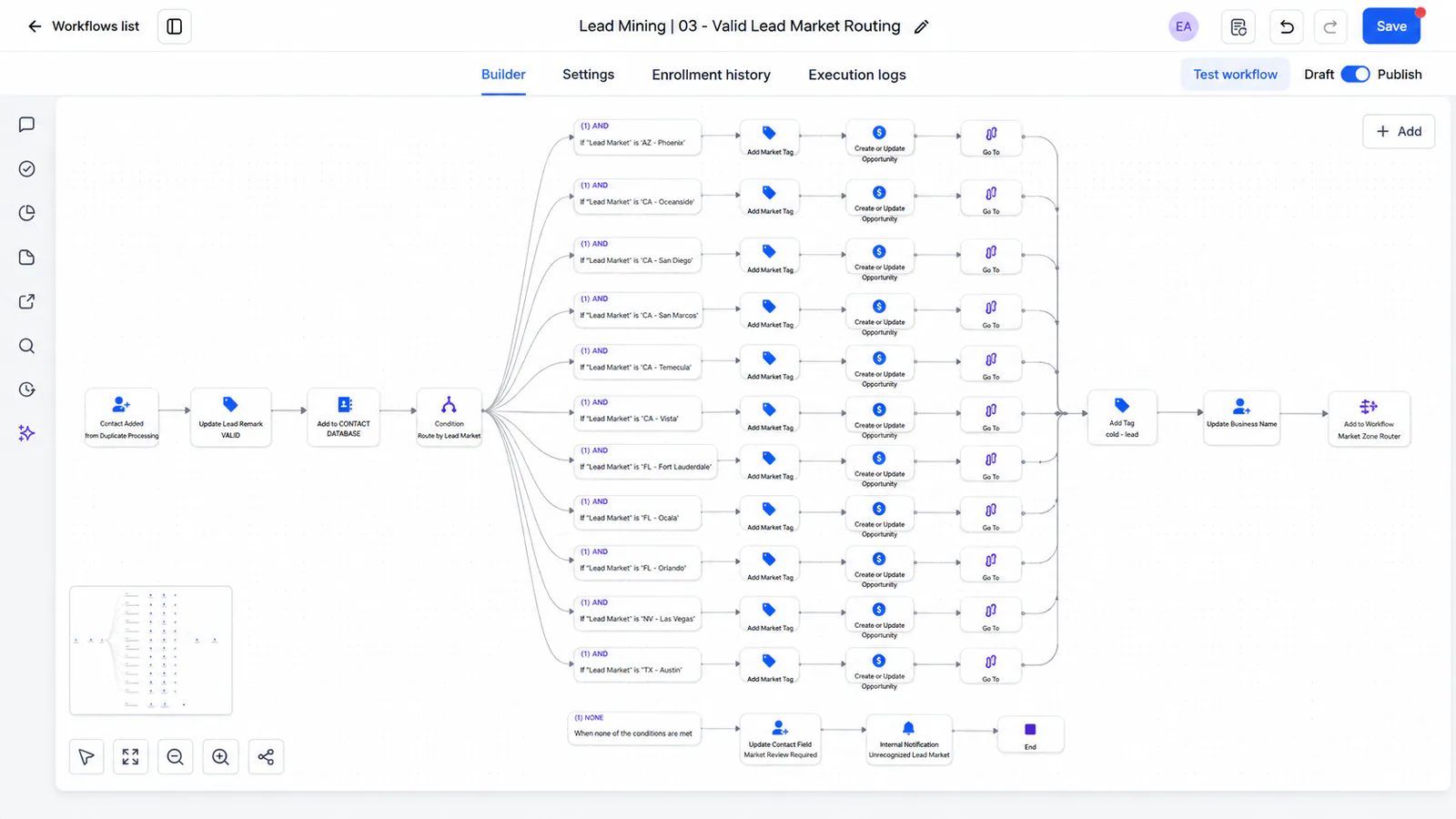Open Add Market Tag in Austin row
This screenshot has height=819, width=1456.
coord(770,667)
